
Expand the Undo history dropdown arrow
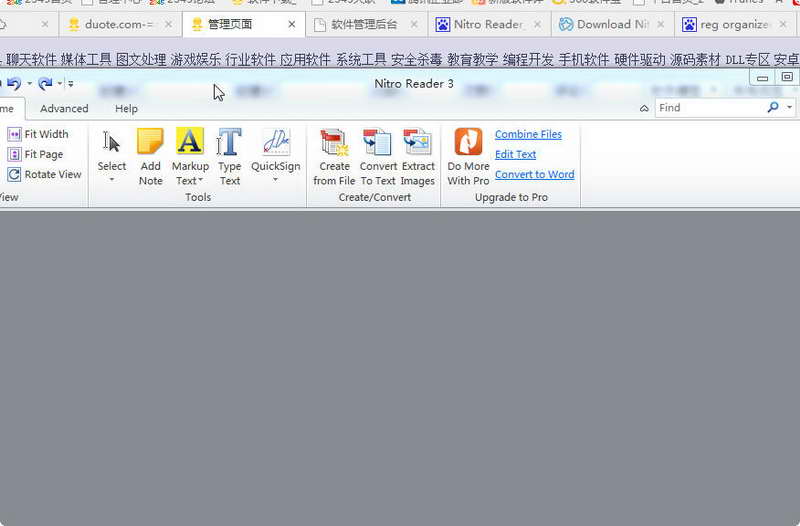point(29,83)
